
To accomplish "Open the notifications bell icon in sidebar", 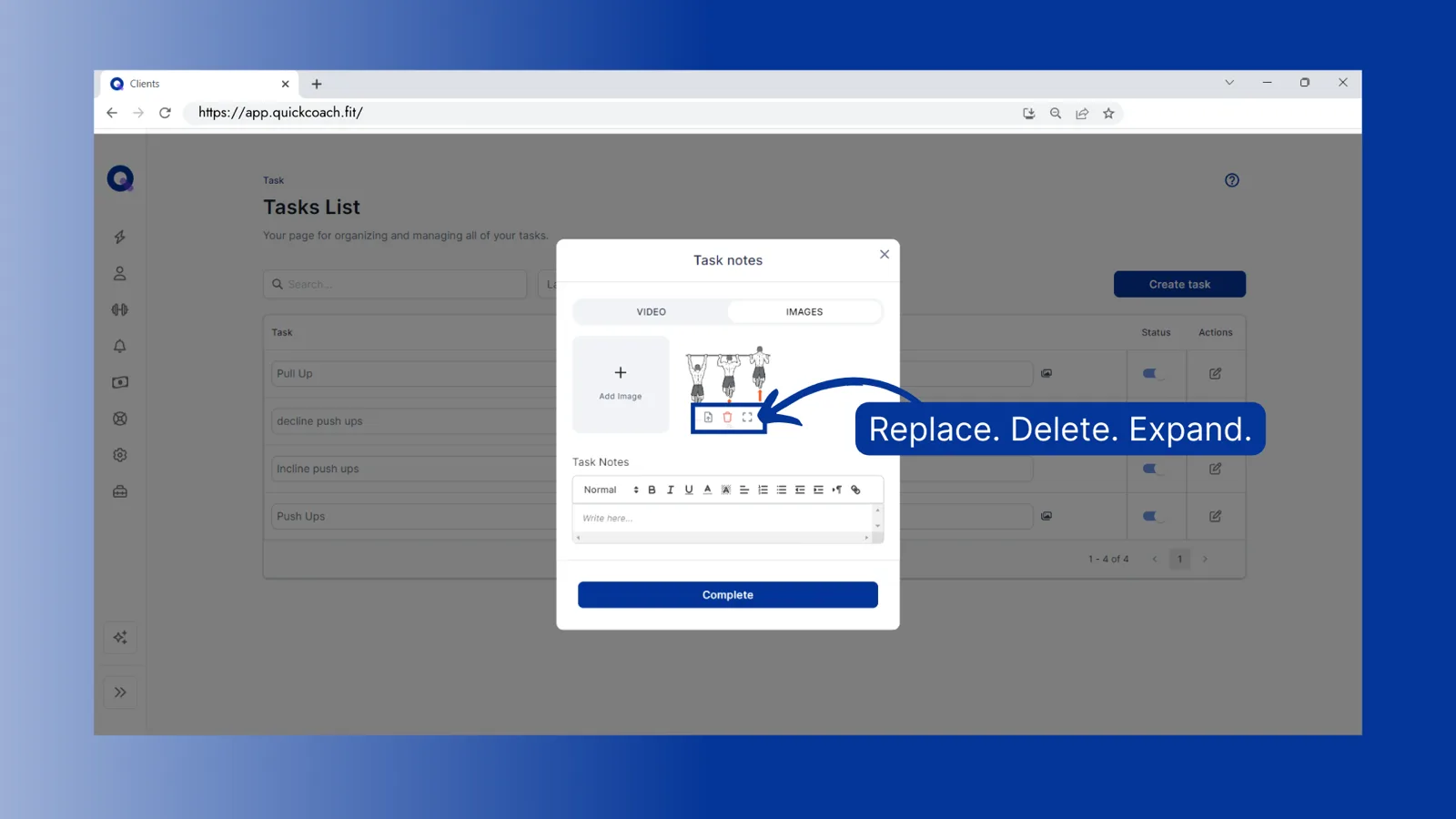I will tap(120, 346).
